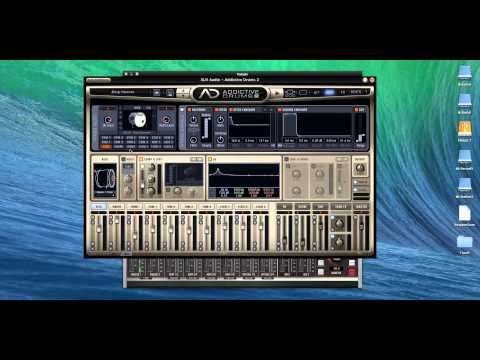
Task: Select the Room mixer channel button
Action: 302,207
